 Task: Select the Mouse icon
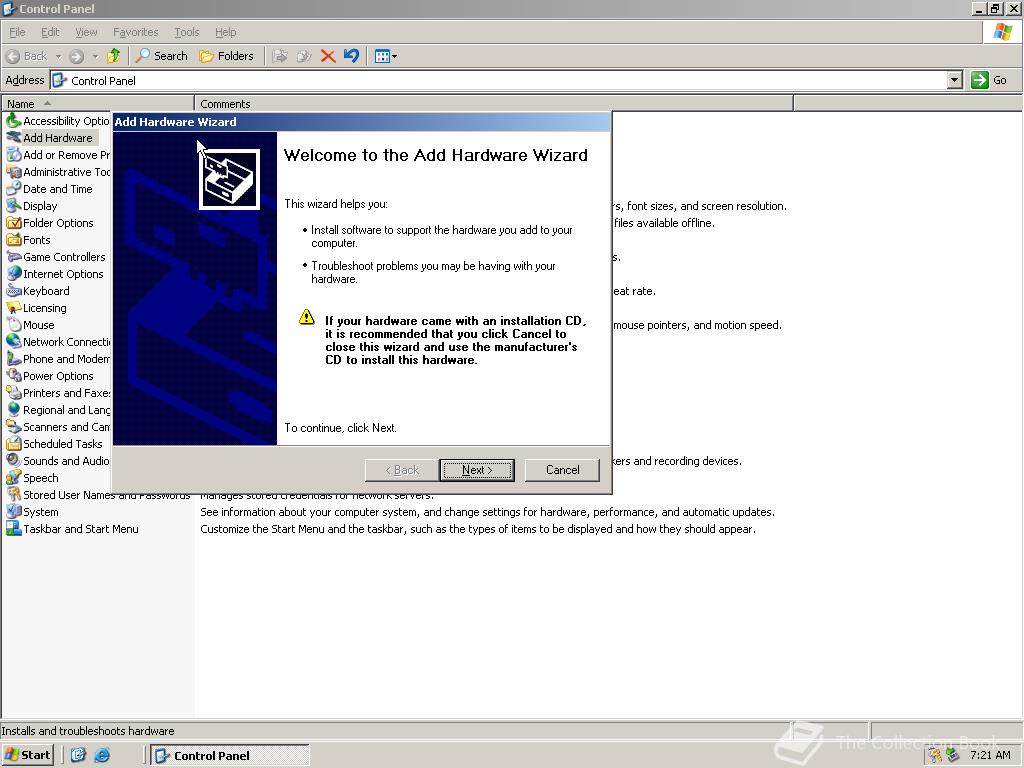pyautogui.click(x=13, y=325)
